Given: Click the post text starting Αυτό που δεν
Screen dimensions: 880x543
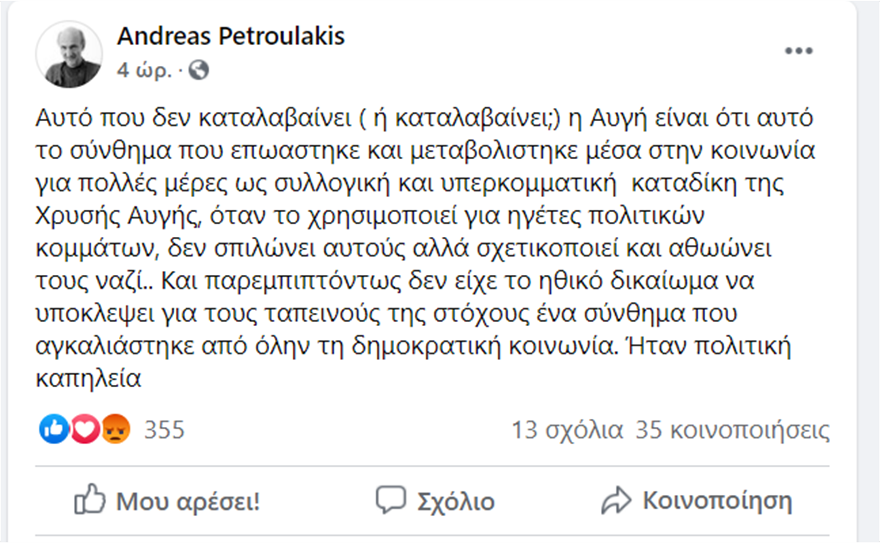Looking at the screenshot, I should [x=425, y=249].
